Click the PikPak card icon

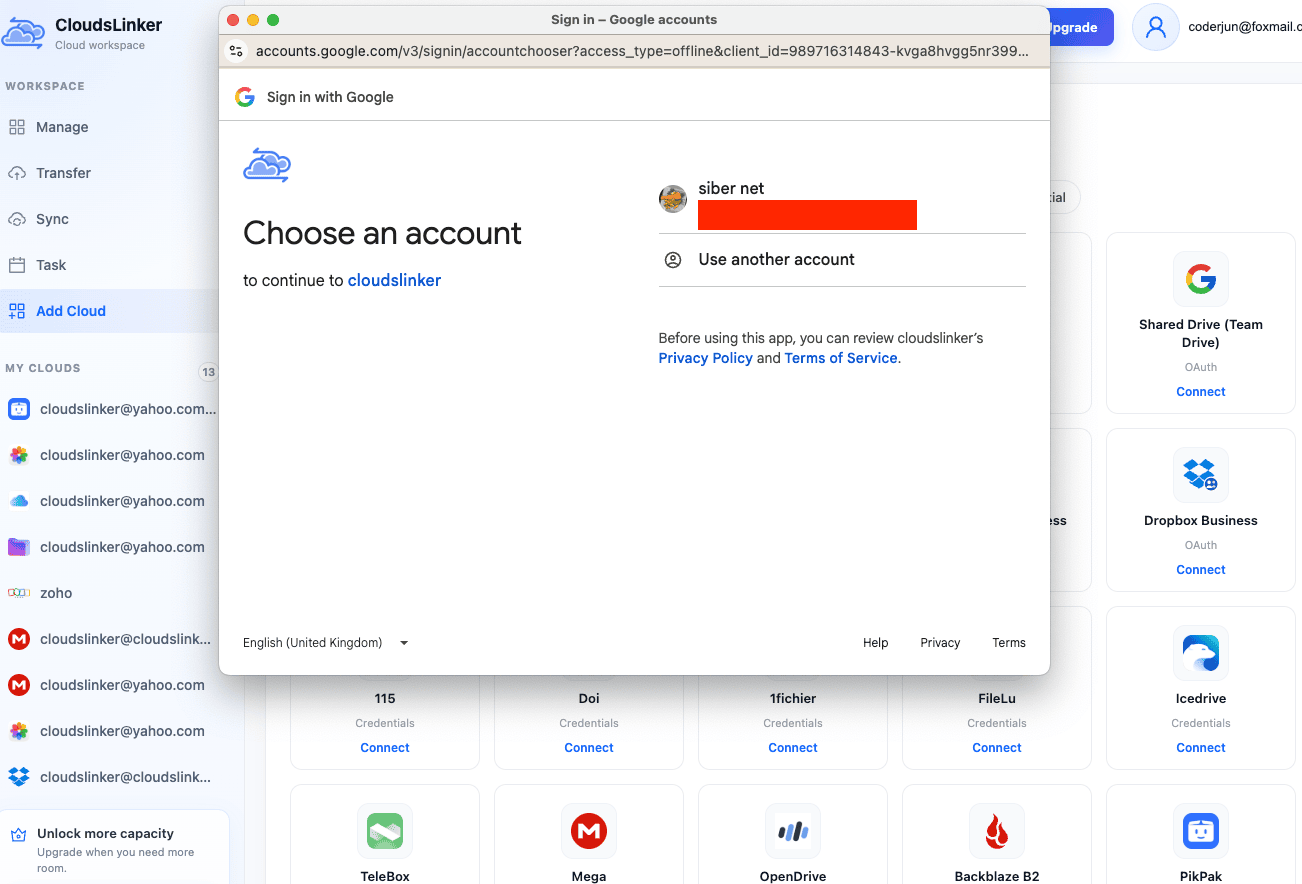tap(1201, 831)
